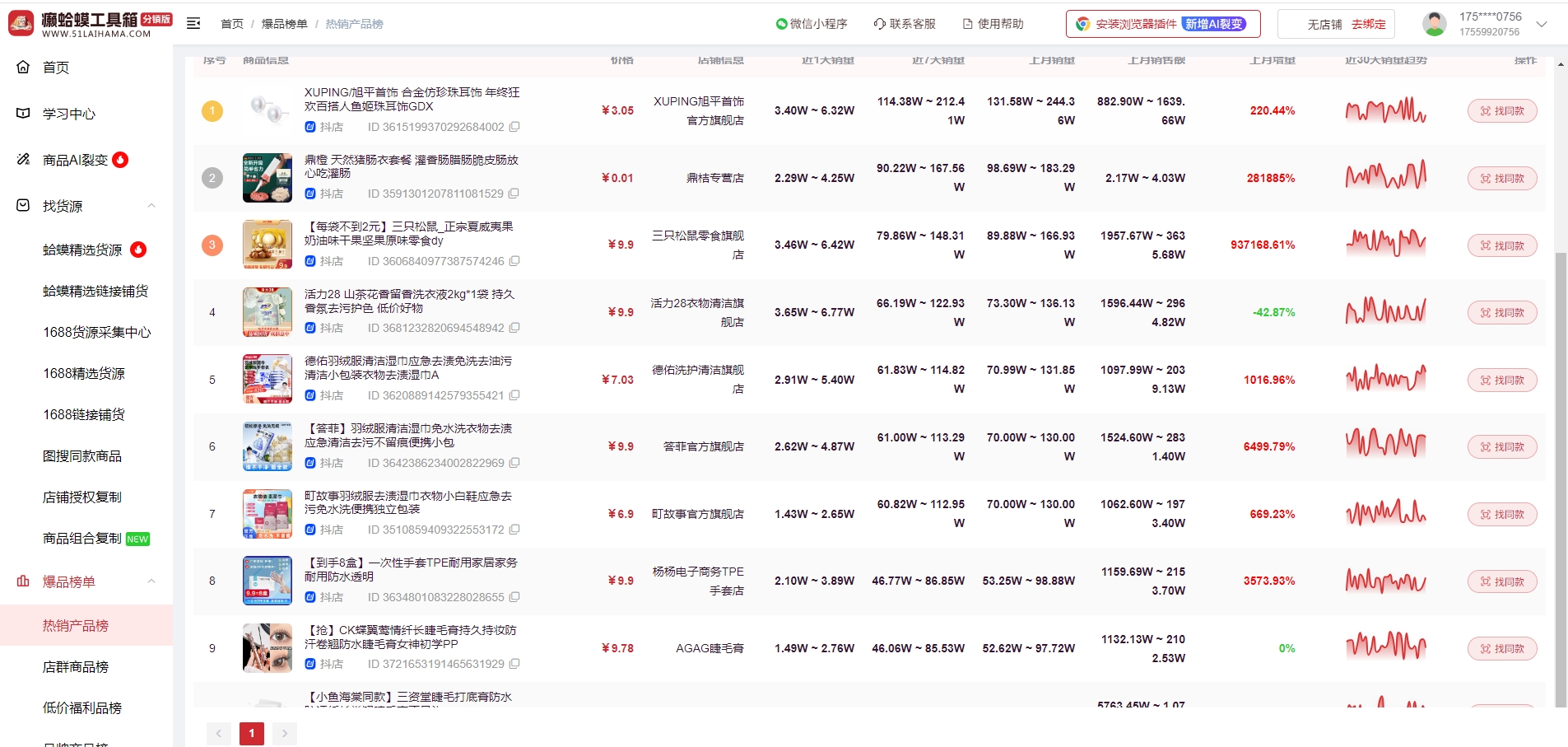Screen dimensions: 1568x747
Task: Click 找同款 for 活力28 row
Action: [x=1502, y=312]
